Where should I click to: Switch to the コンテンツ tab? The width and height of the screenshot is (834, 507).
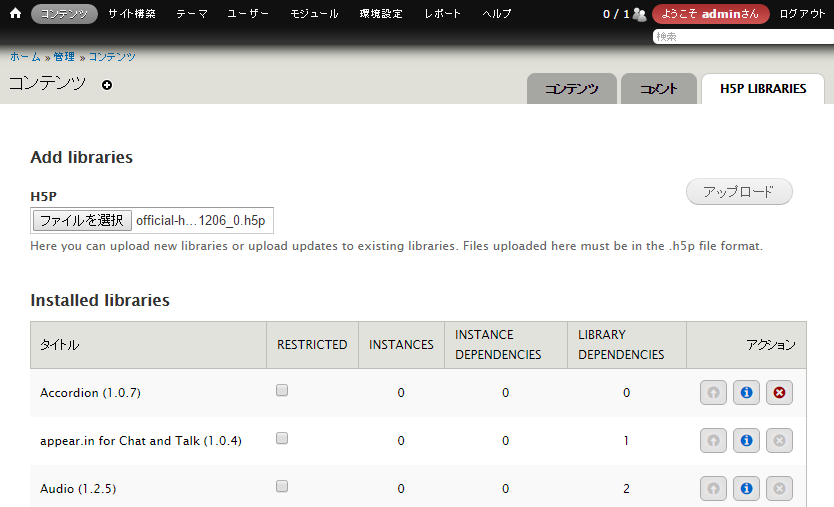pyautogui.click(x=572, y=89)
